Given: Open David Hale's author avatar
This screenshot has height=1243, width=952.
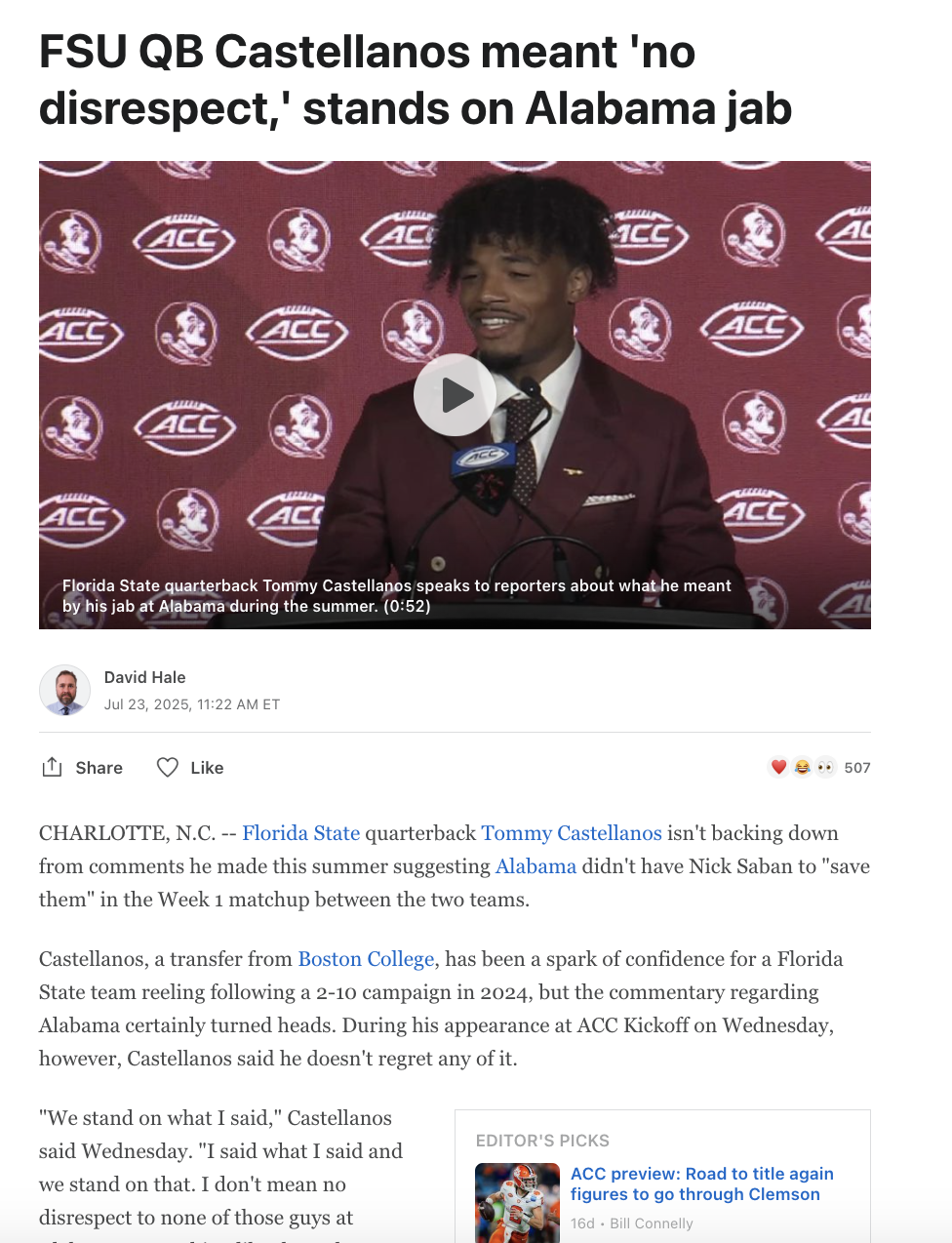Looking at the screenshot, I should tap(64, 690).
